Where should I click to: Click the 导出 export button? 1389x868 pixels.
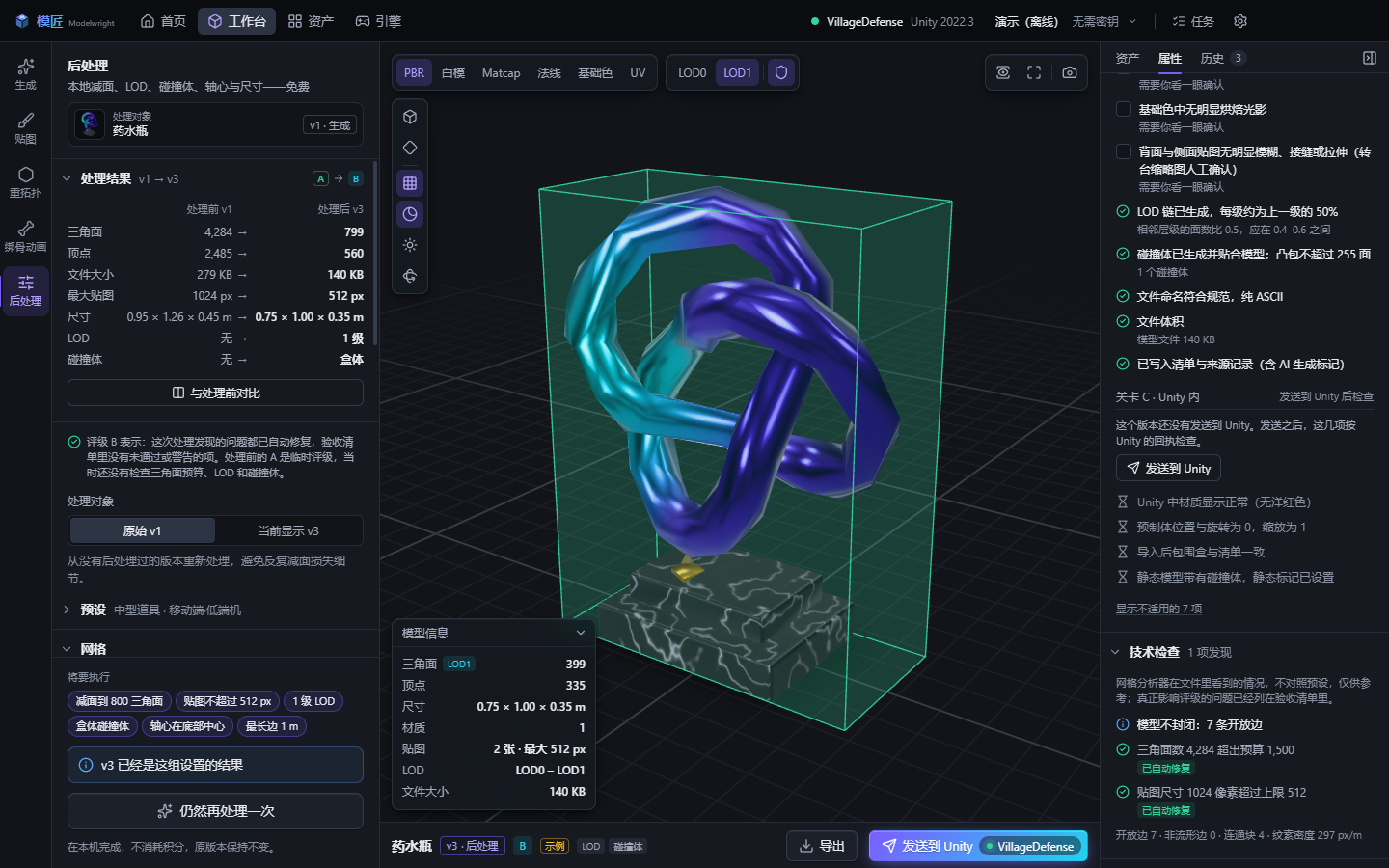tap(822, 846)
